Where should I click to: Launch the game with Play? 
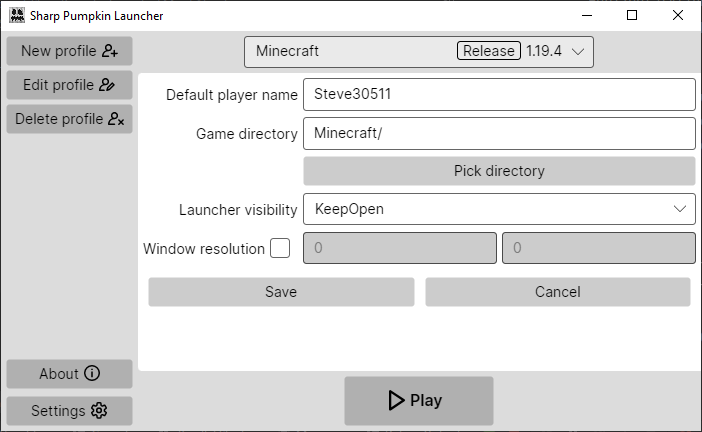coord(419,400)
